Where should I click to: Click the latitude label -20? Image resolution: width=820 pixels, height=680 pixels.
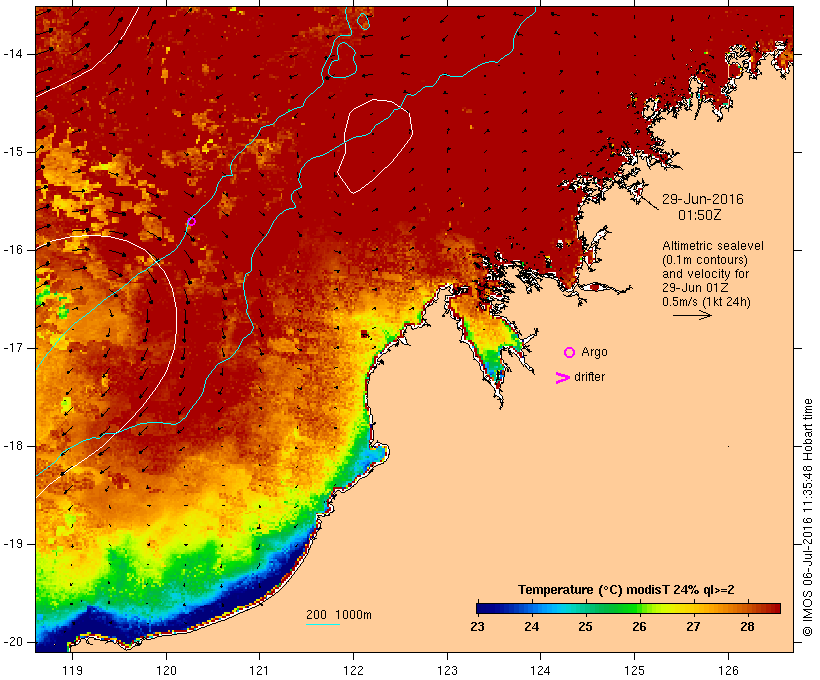tap(13, 642)
